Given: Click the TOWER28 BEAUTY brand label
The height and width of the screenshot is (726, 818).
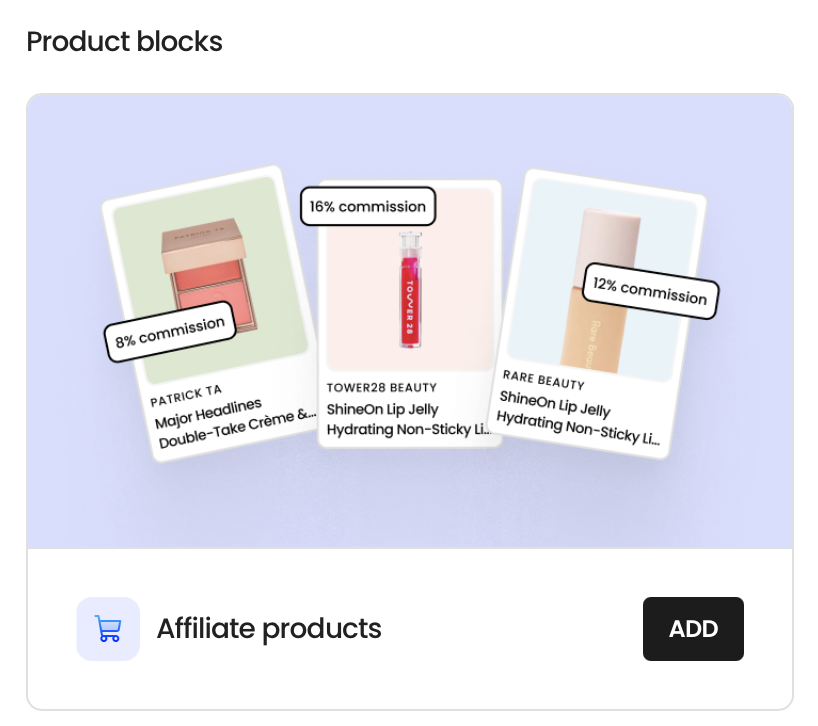Looking at the screenshot, I should (382, 388).
